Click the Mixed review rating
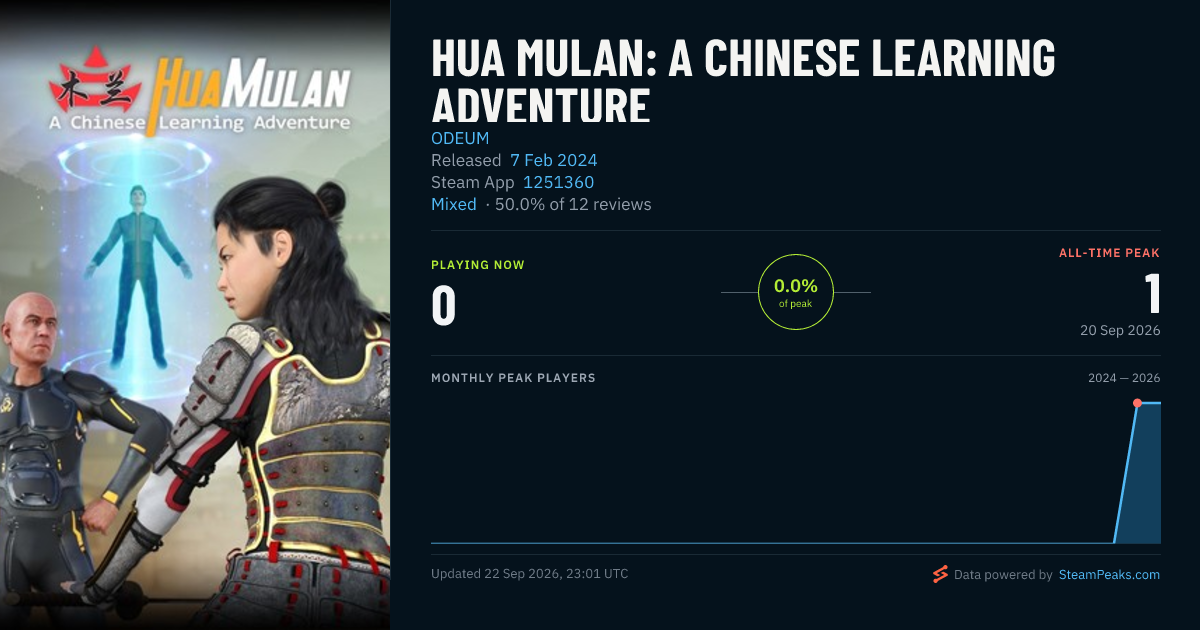 (454, 204)
